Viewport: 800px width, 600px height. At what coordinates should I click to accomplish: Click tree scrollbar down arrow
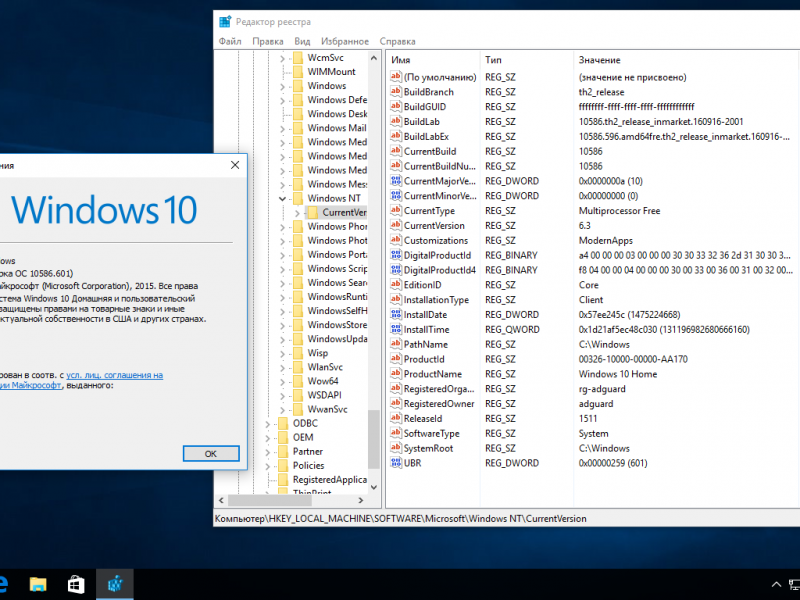tap(374, 487)
